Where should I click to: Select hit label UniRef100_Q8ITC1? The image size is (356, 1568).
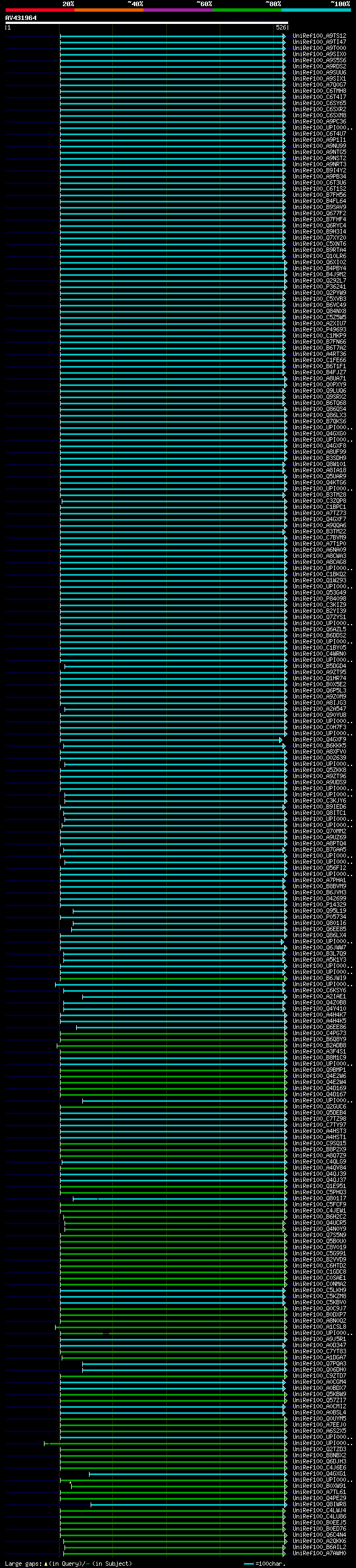(x=319, y=813)
